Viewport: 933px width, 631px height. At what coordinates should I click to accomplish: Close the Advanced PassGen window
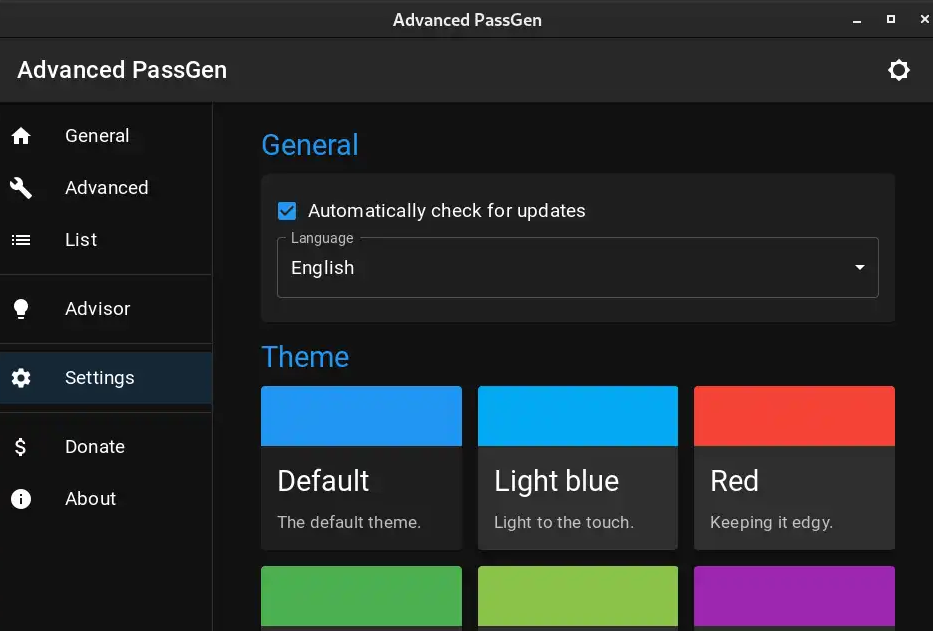pyautogui.click(x=925, y=19)
